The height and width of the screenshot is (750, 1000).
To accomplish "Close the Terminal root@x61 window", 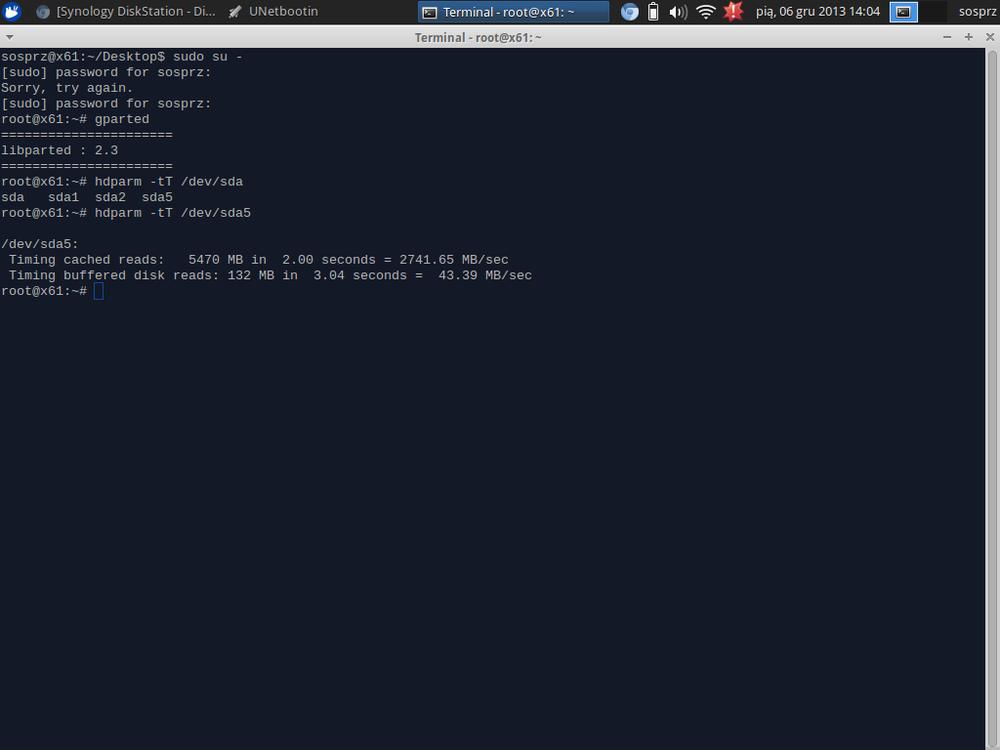I will point(990,37).
